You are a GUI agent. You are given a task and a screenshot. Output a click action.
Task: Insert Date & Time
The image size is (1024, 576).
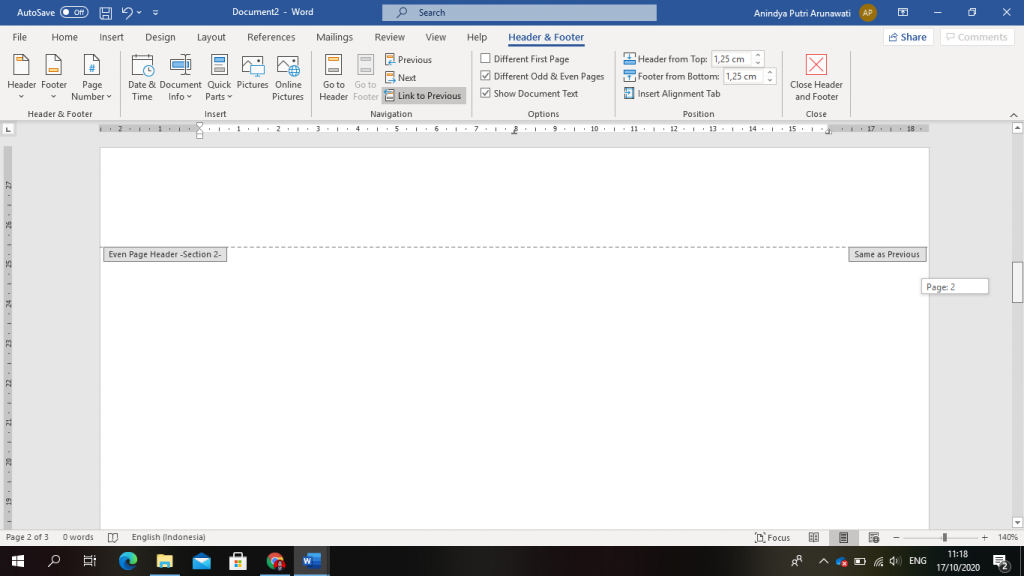click(x=142, y=78)
